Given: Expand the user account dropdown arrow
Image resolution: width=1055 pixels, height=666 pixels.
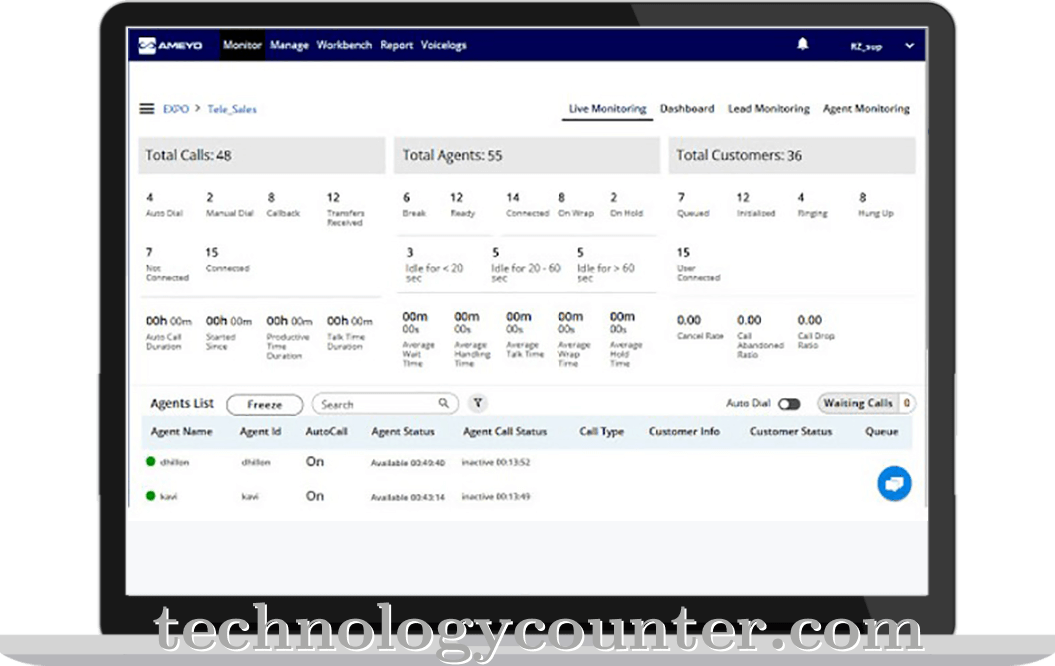Looking at the screenshot, I should tap(909, 46).
